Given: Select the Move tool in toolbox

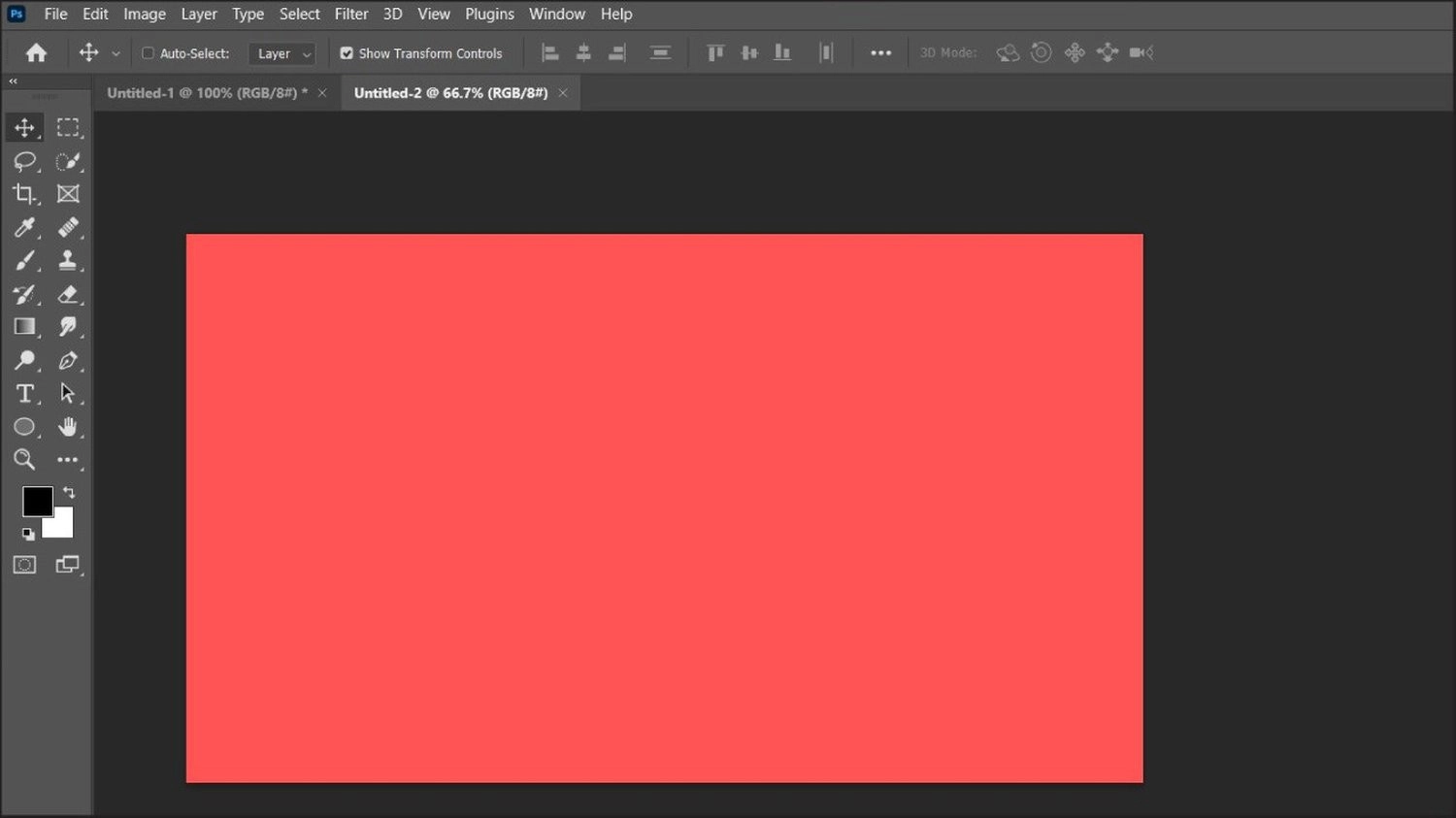Looking at the screenshot, I should coord(24,127).
